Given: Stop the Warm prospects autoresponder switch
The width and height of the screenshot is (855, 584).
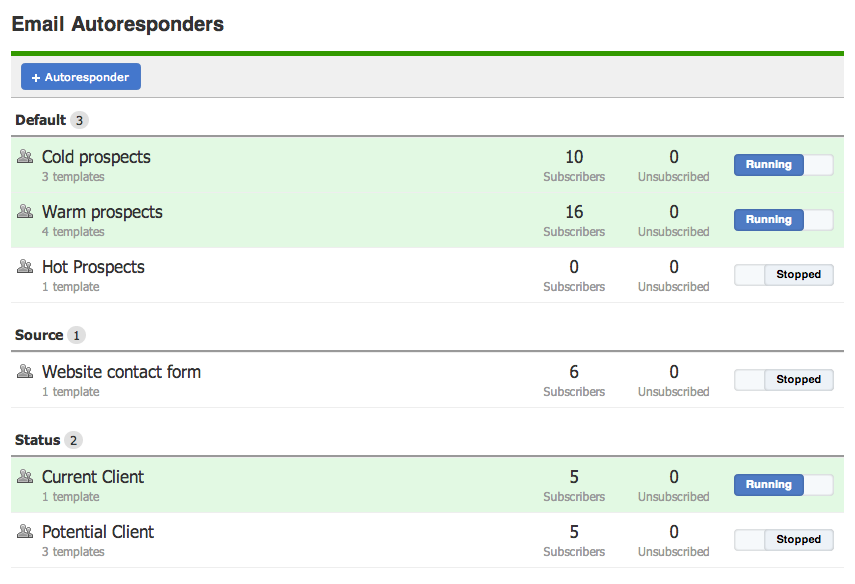Looking at the screenshot, I should click(783, 220).
